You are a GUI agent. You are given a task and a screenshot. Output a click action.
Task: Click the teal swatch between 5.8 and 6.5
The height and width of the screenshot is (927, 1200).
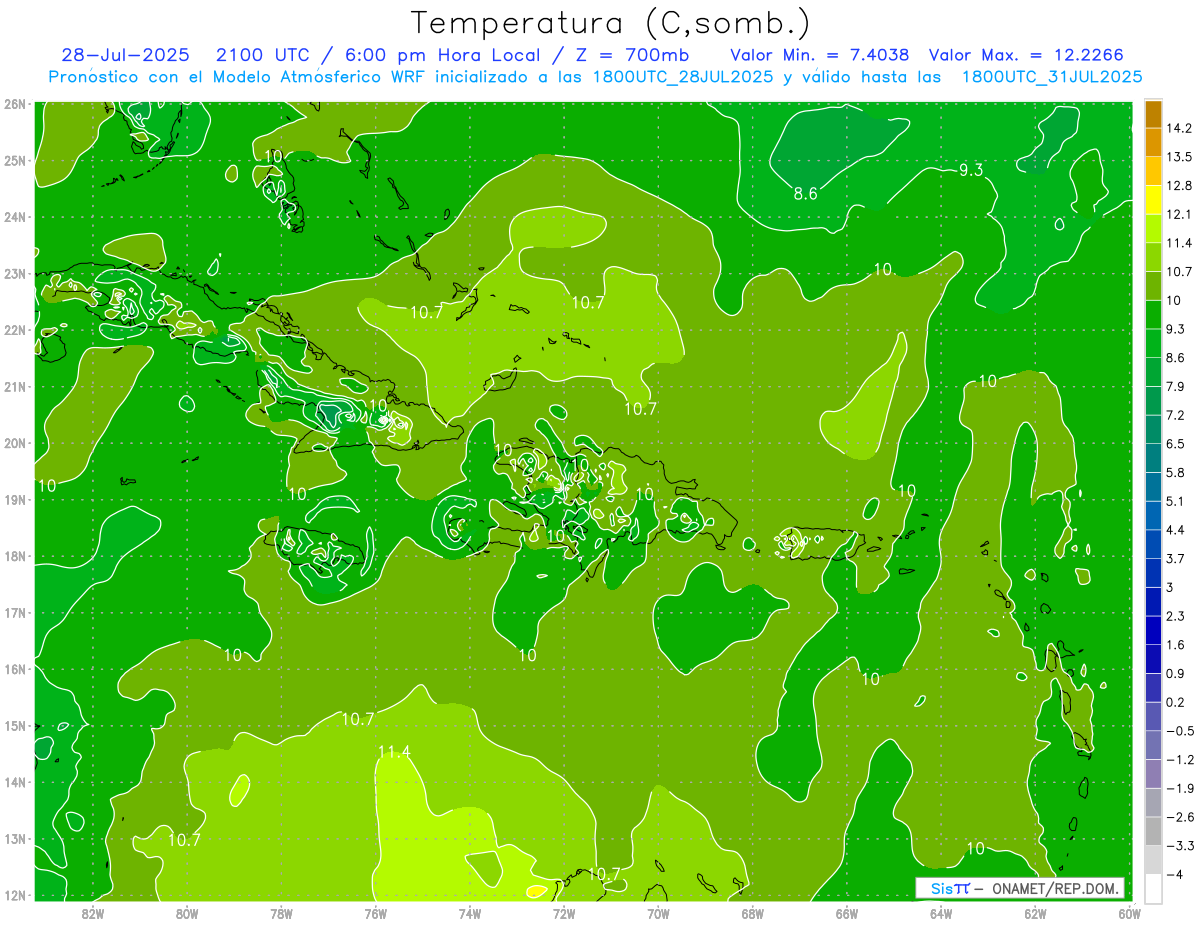[1152, 457]
